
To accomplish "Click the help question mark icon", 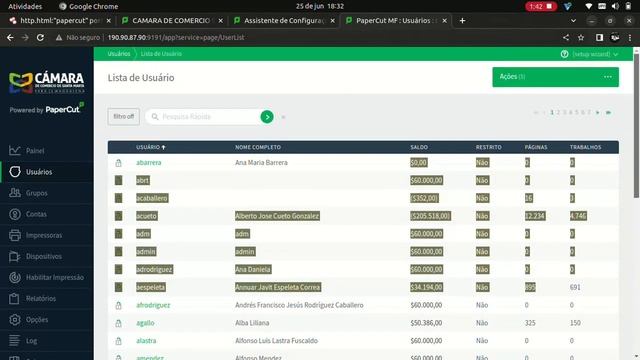I will click(564, 54).
